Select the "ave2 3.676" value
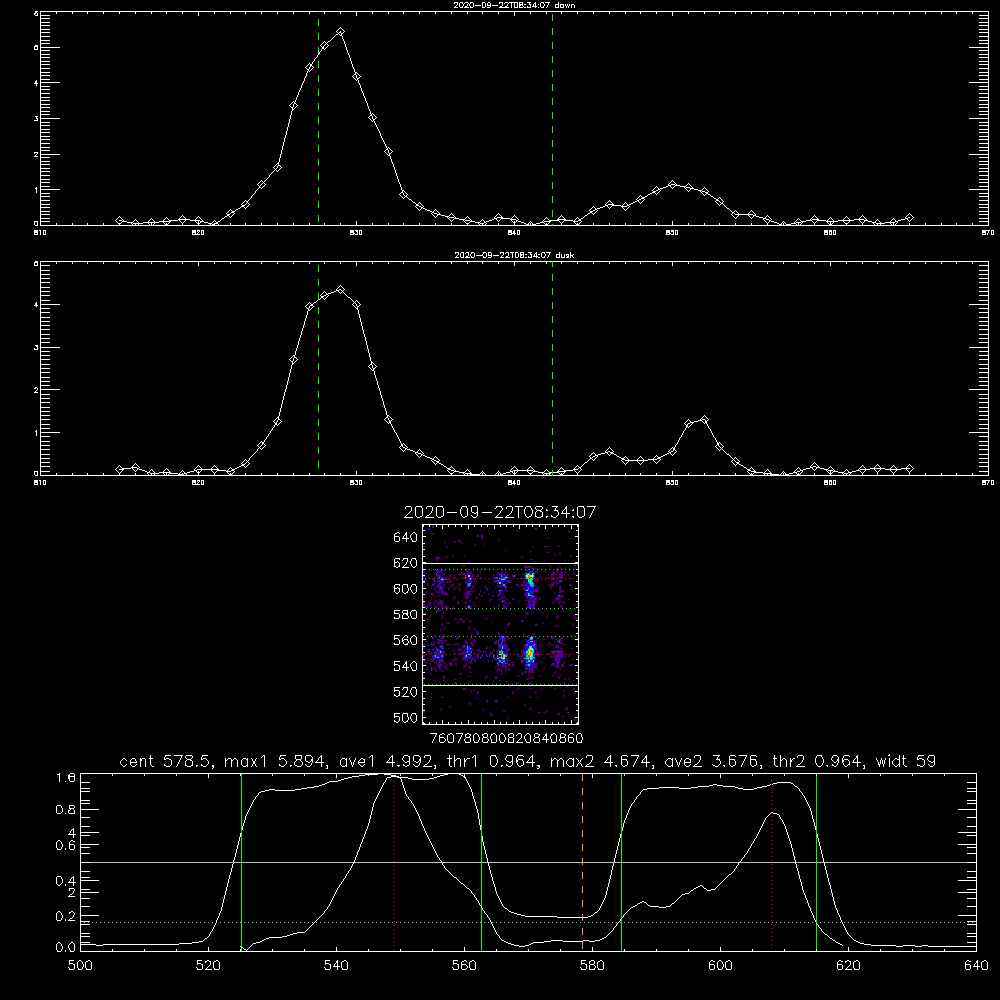 (x=713, y=761)
